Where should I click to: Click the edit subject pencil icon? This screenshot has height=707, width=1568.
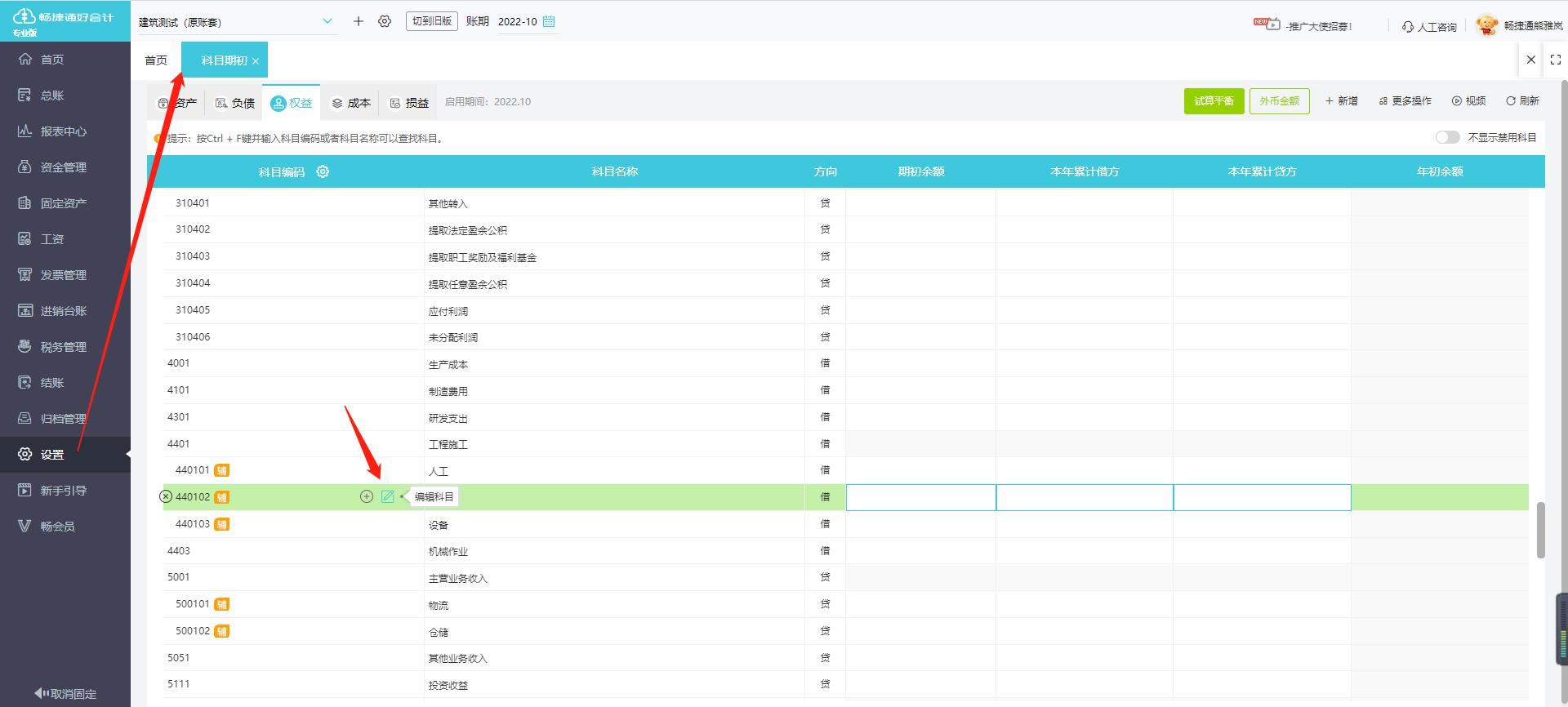(387, 496)
